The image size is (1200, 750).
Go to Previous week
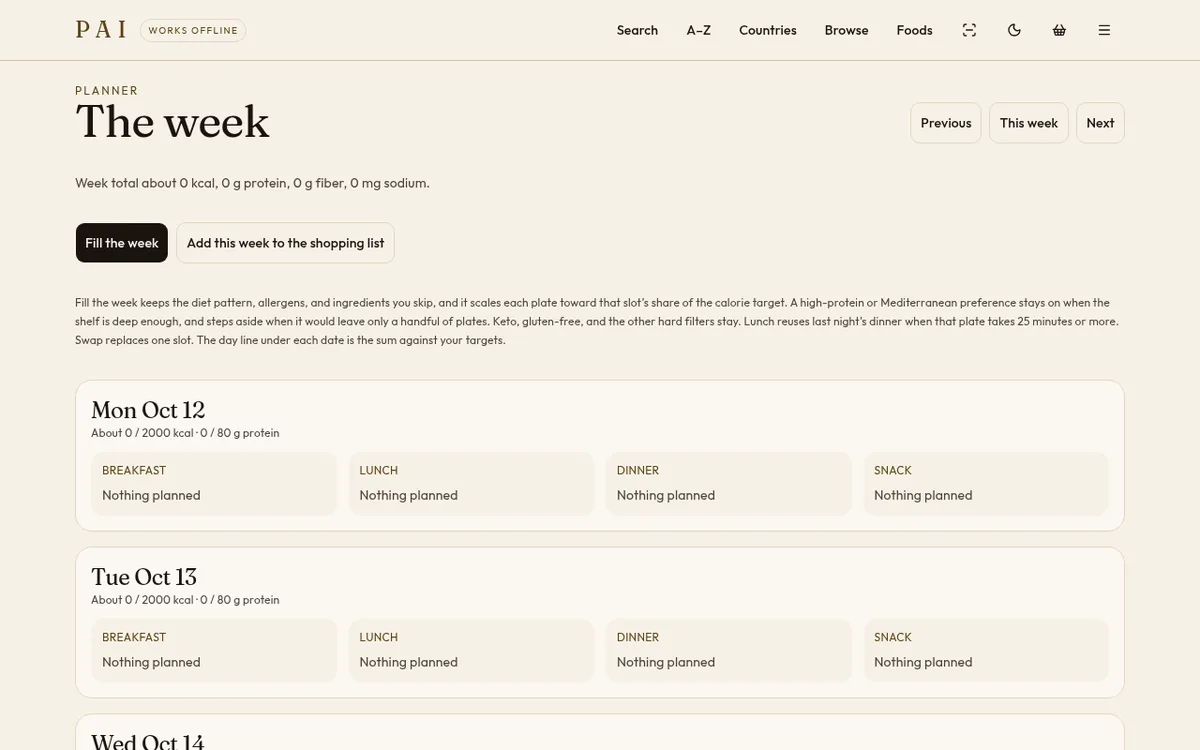pos(946,123)
